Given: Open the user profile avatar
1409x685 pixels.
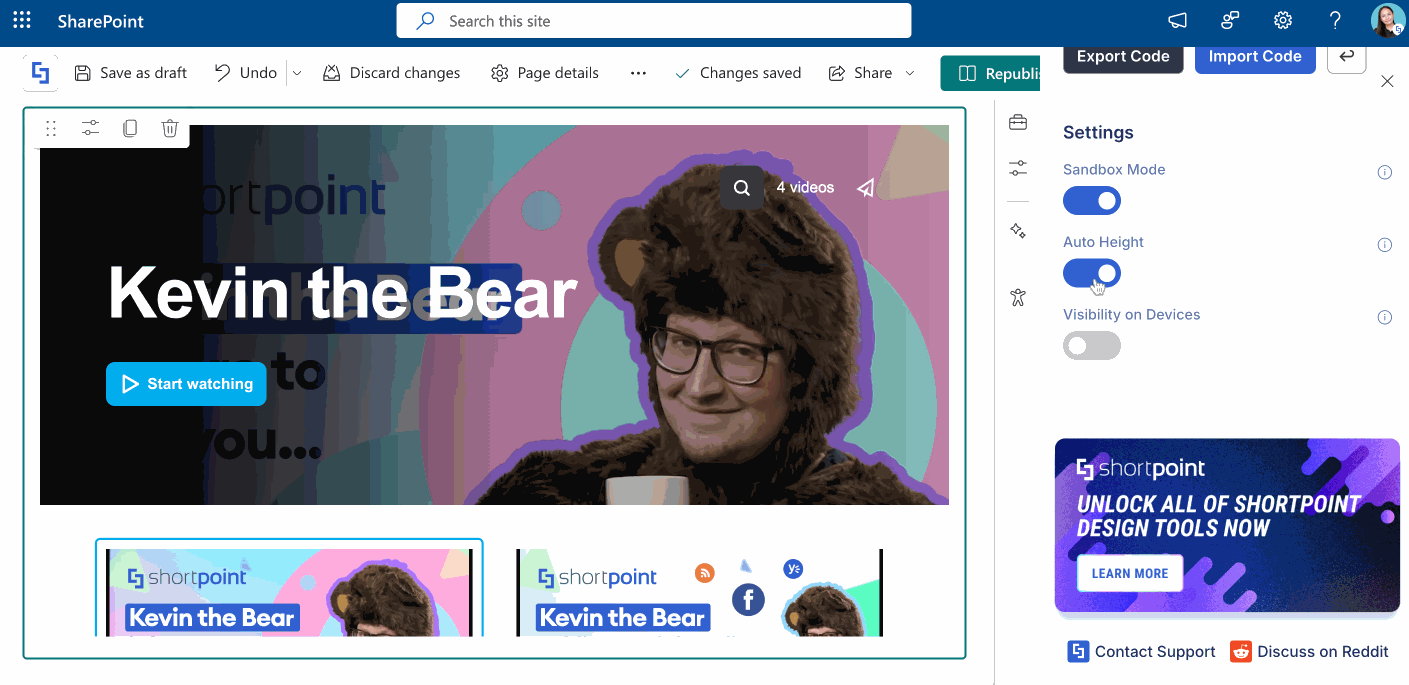Looking at the screenshot, I should [x=1387, y=21].
